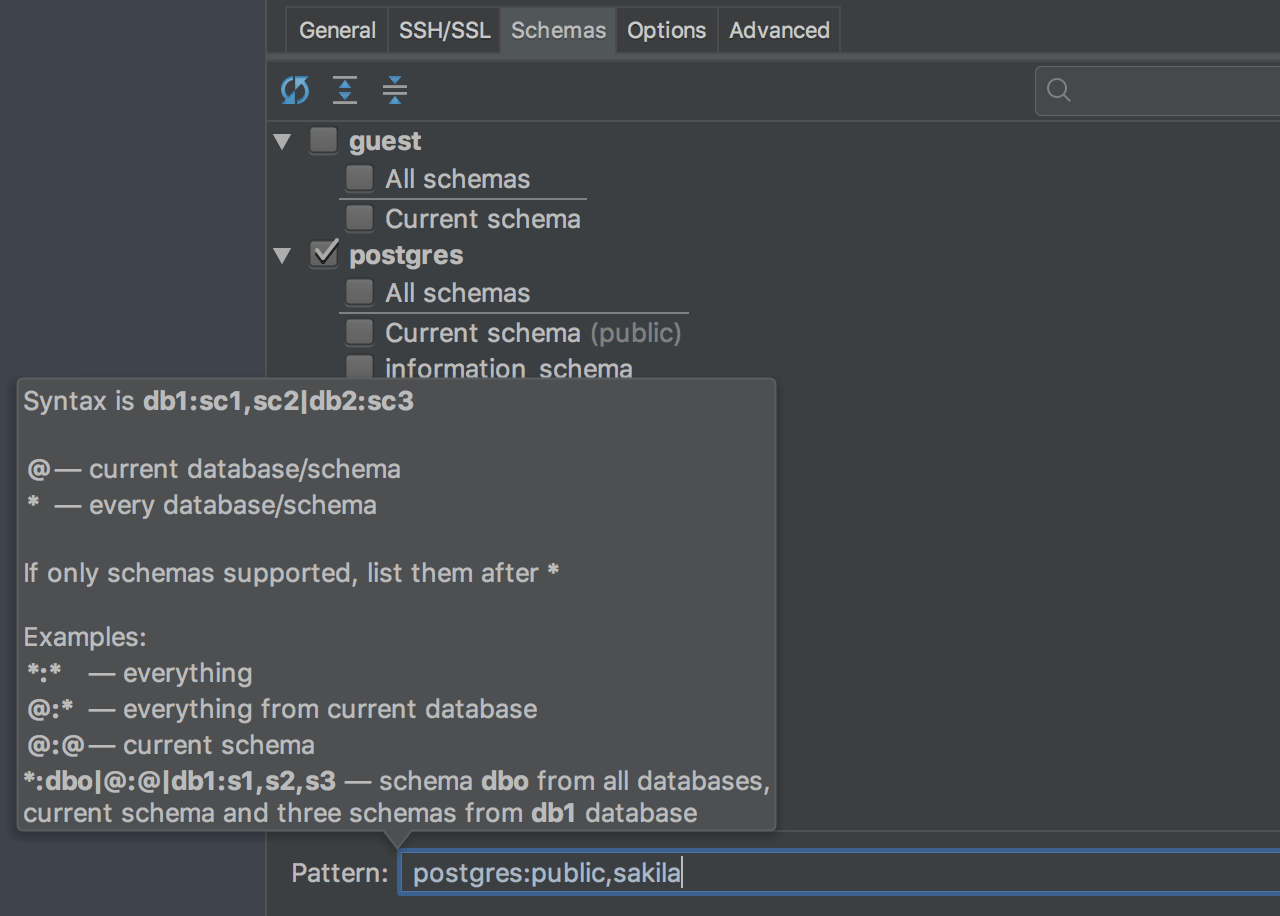Click the refresh schemas icon

coord(295,91)
